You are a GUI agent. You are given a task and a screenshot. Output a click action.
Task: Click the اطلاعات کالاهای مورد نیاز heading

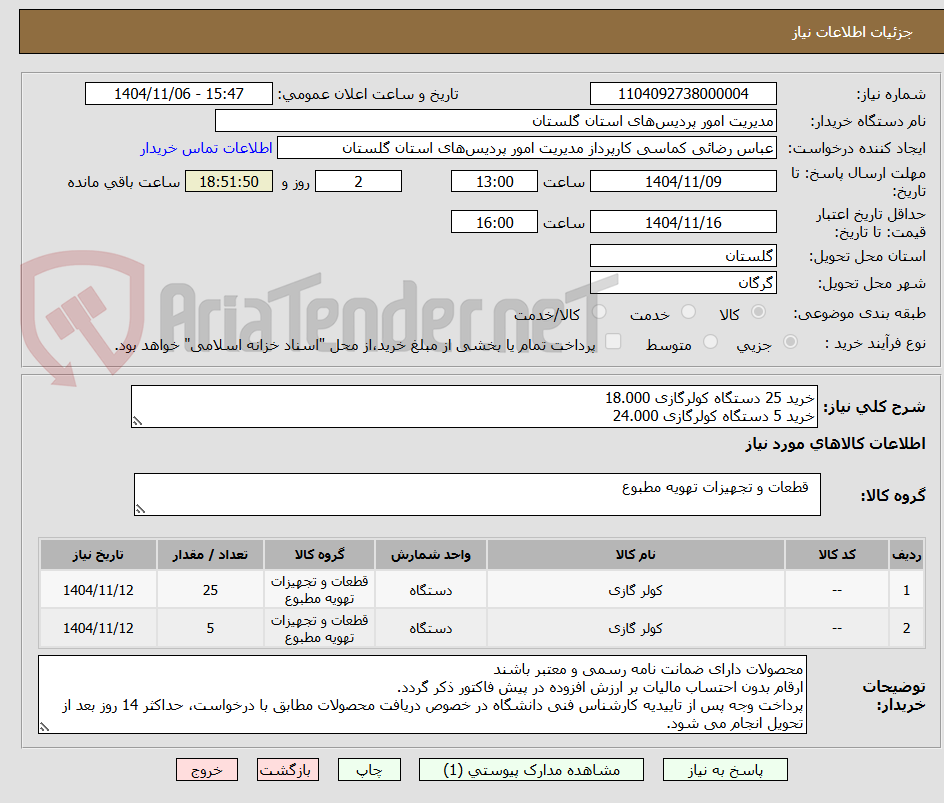[835, 444]
